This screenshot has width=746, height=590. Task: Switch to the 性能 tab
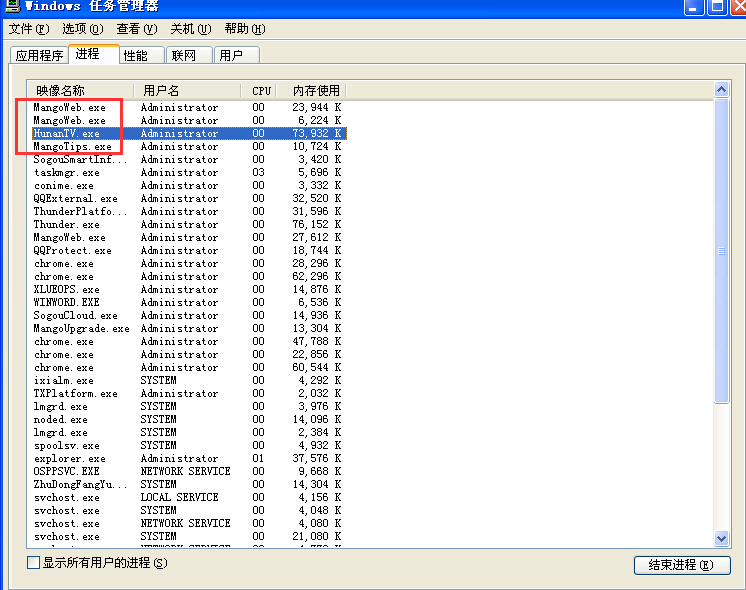[x=135, y=56]
